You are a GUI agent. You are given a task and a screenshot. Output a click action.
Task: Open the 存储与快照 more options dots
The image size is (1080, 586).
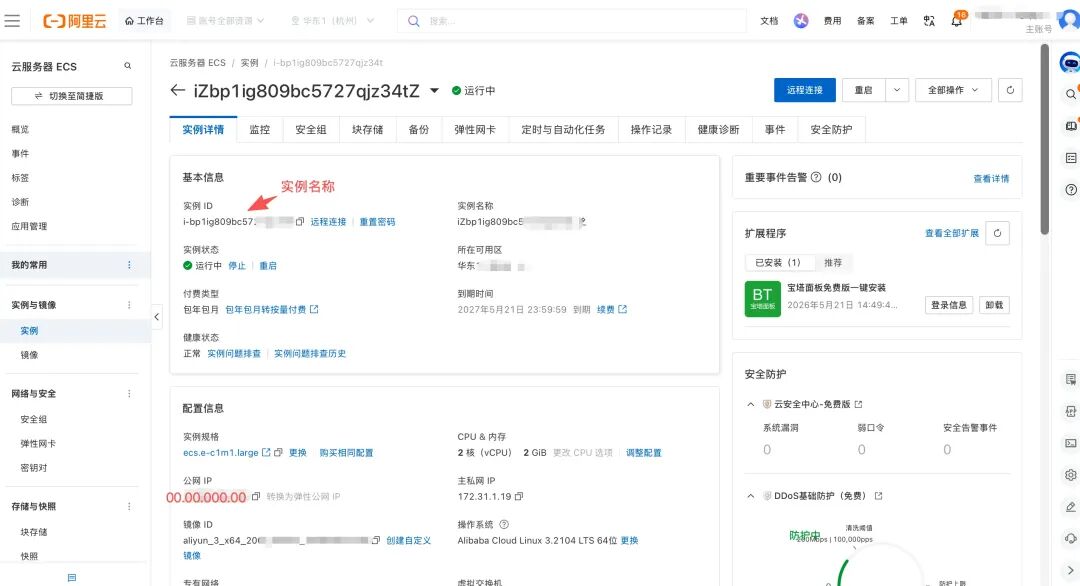click(129, 507)
